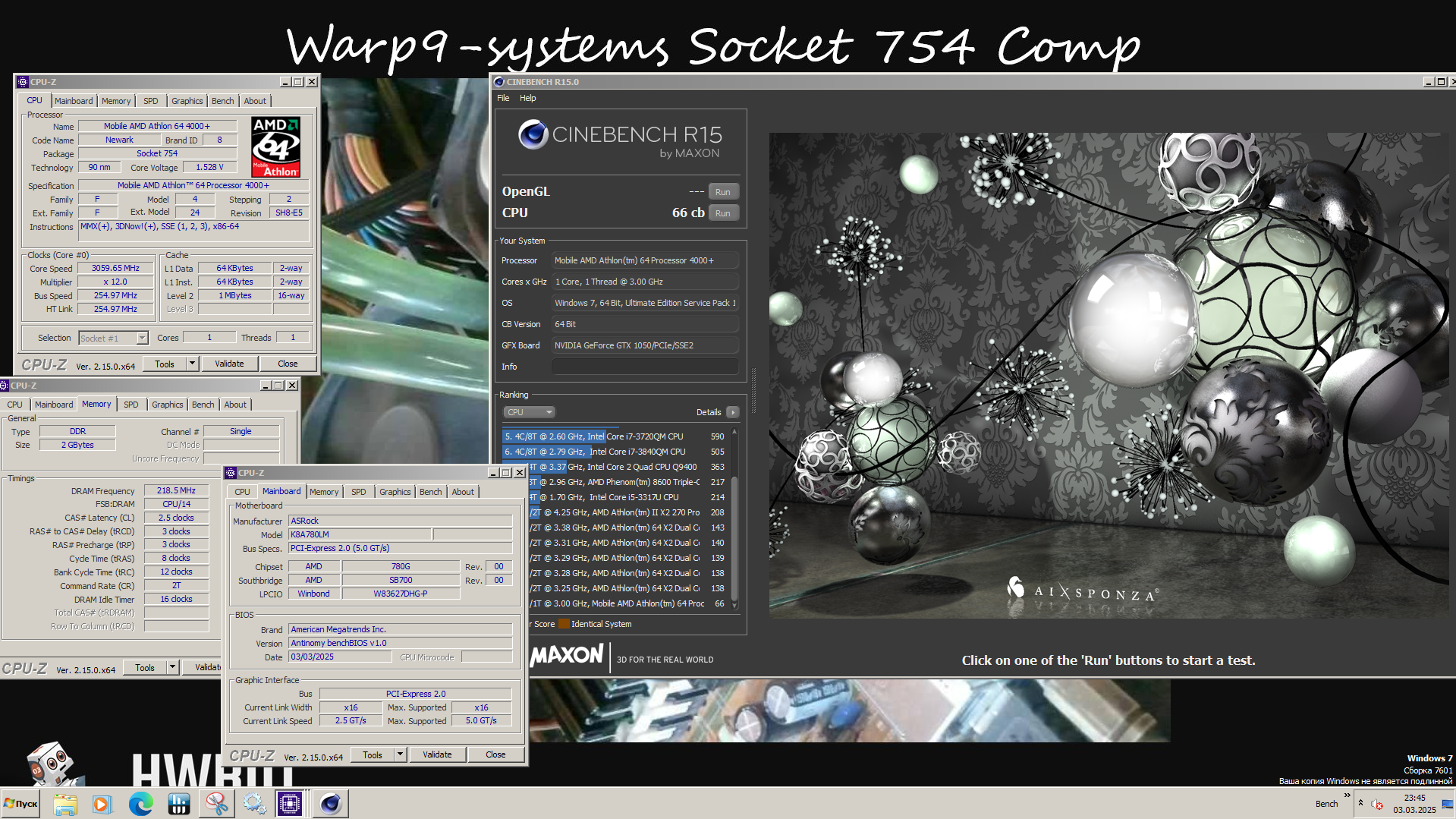Click the Bench toolbar label on the taskbar
The image size is (1456, 819).
click(1326, 804)
